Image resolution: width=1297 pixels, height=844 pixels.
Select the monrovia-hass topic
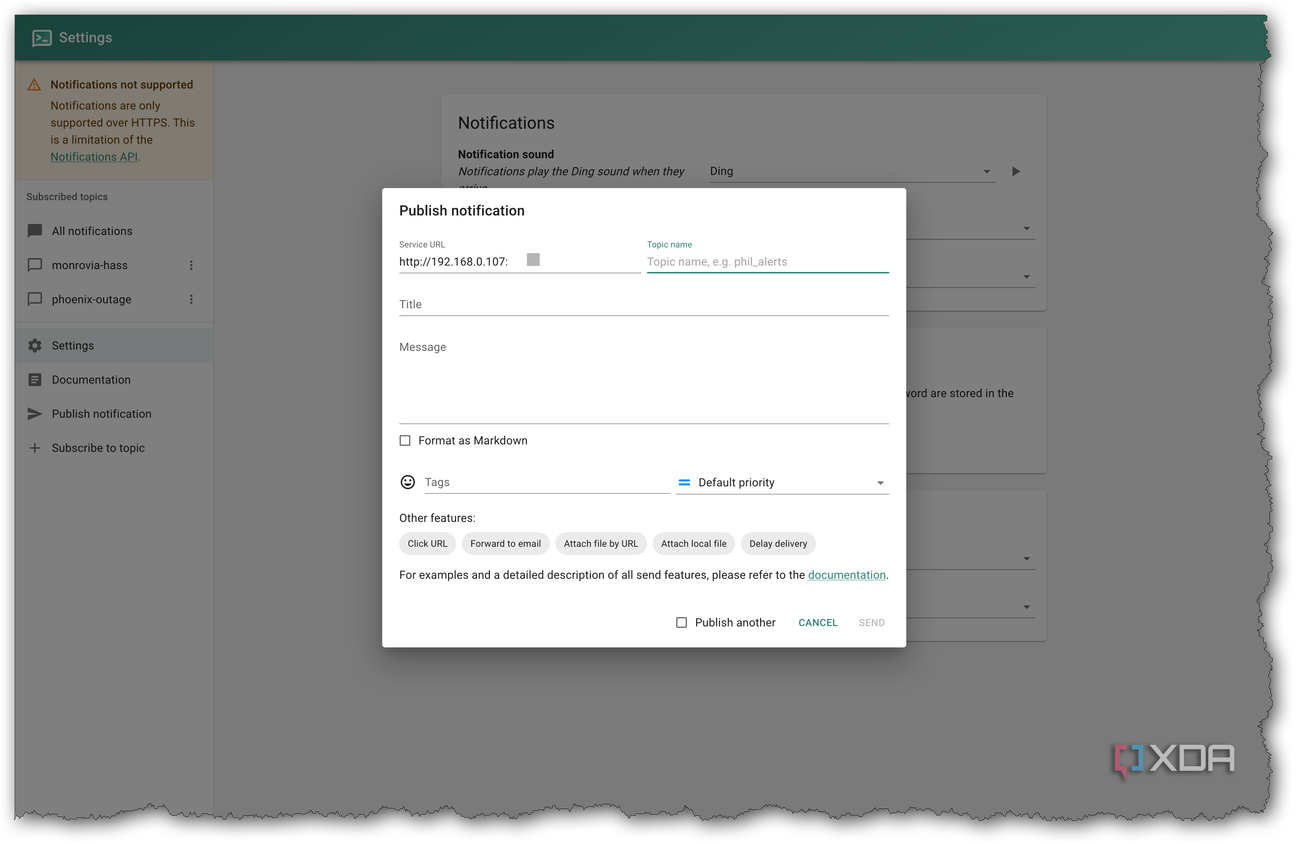click(114, 265)
